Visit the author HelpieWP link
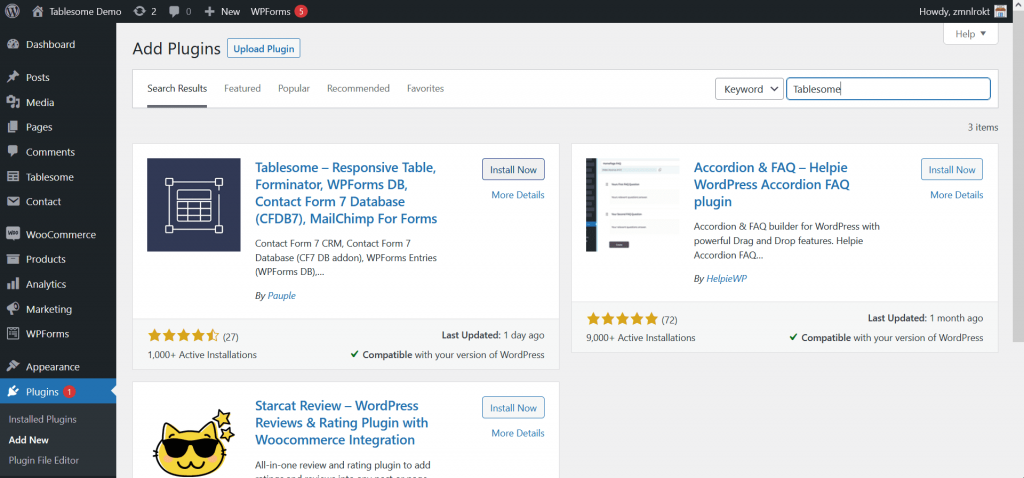1024x478 pixels. point(727,278)
